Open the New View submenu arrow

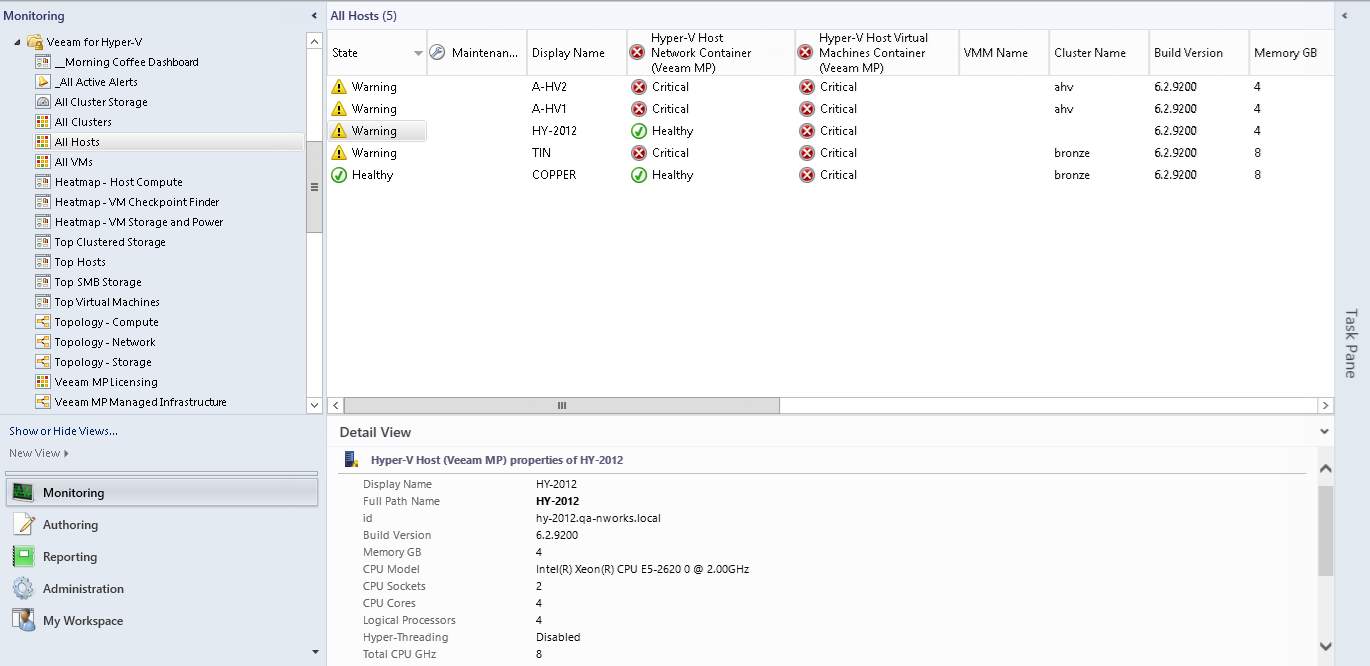point(66,453)
